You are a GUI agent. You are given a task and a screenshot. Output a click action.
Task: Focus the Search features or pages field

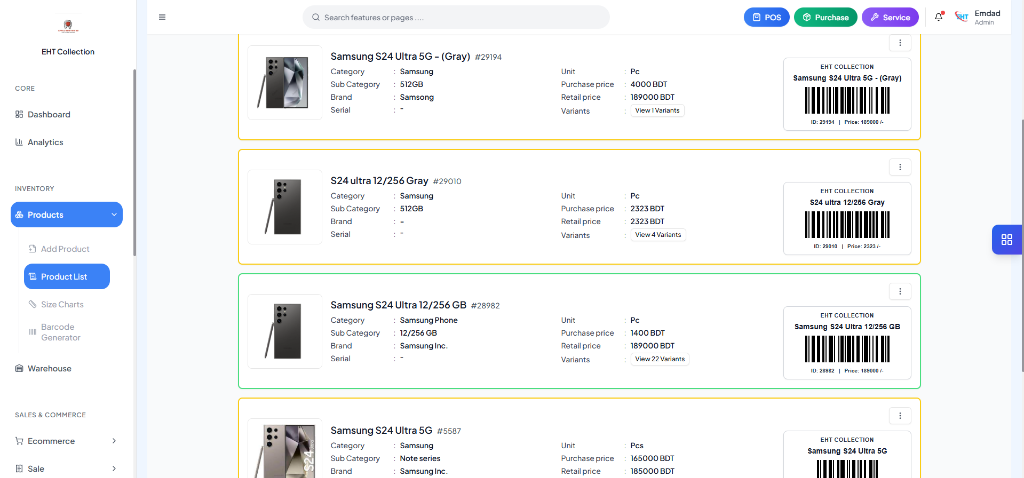456,18
